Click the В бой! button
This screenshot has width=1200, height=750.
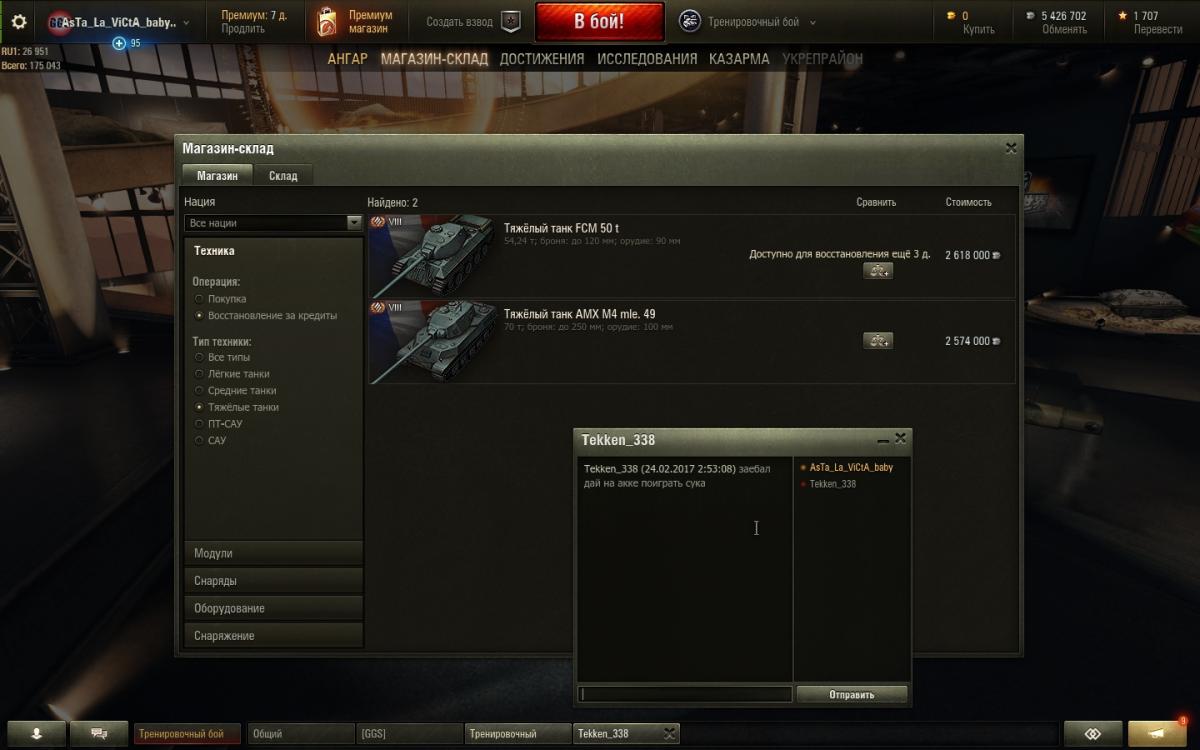click(x=599, y=21)
